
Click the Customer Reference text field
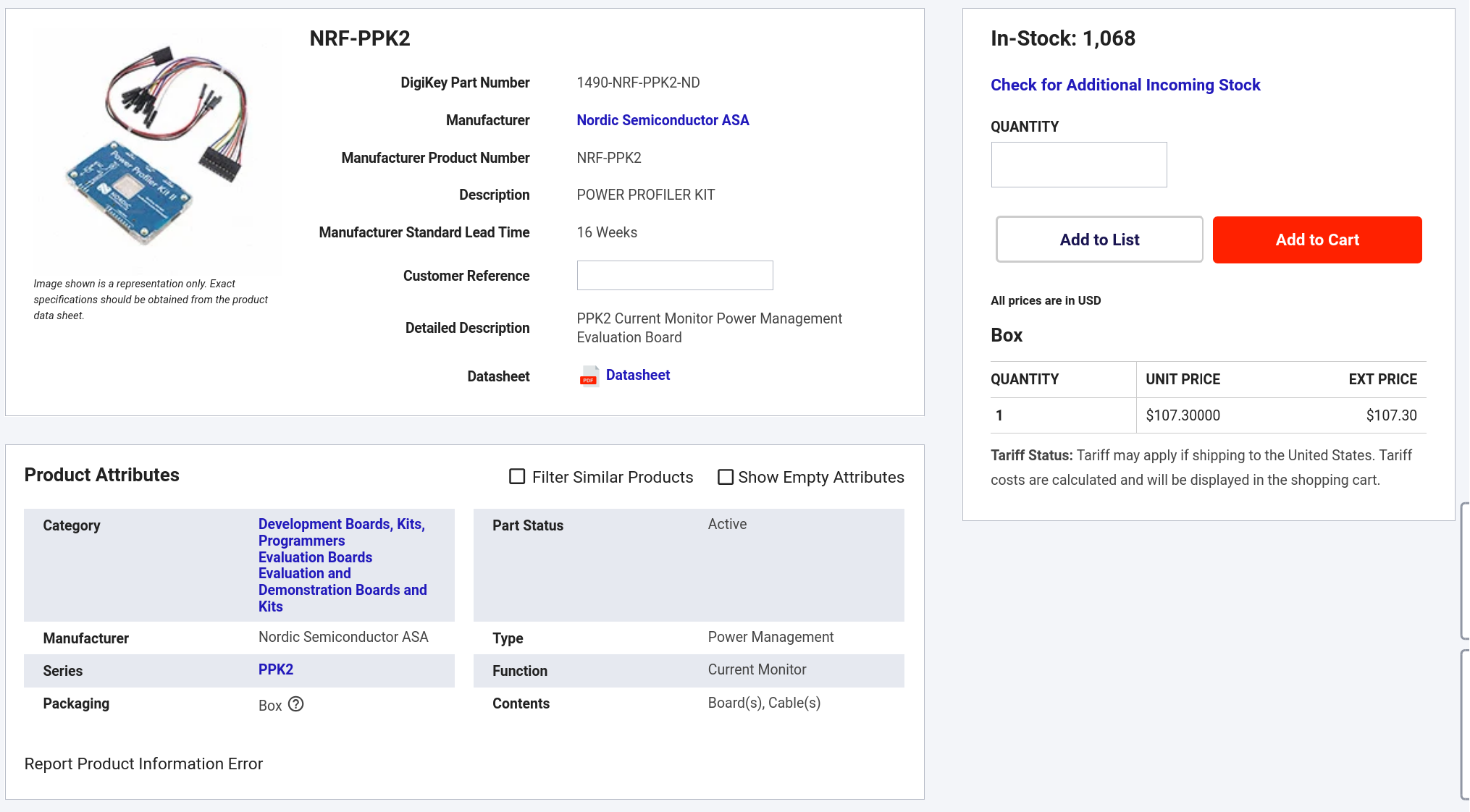[675, 275]
